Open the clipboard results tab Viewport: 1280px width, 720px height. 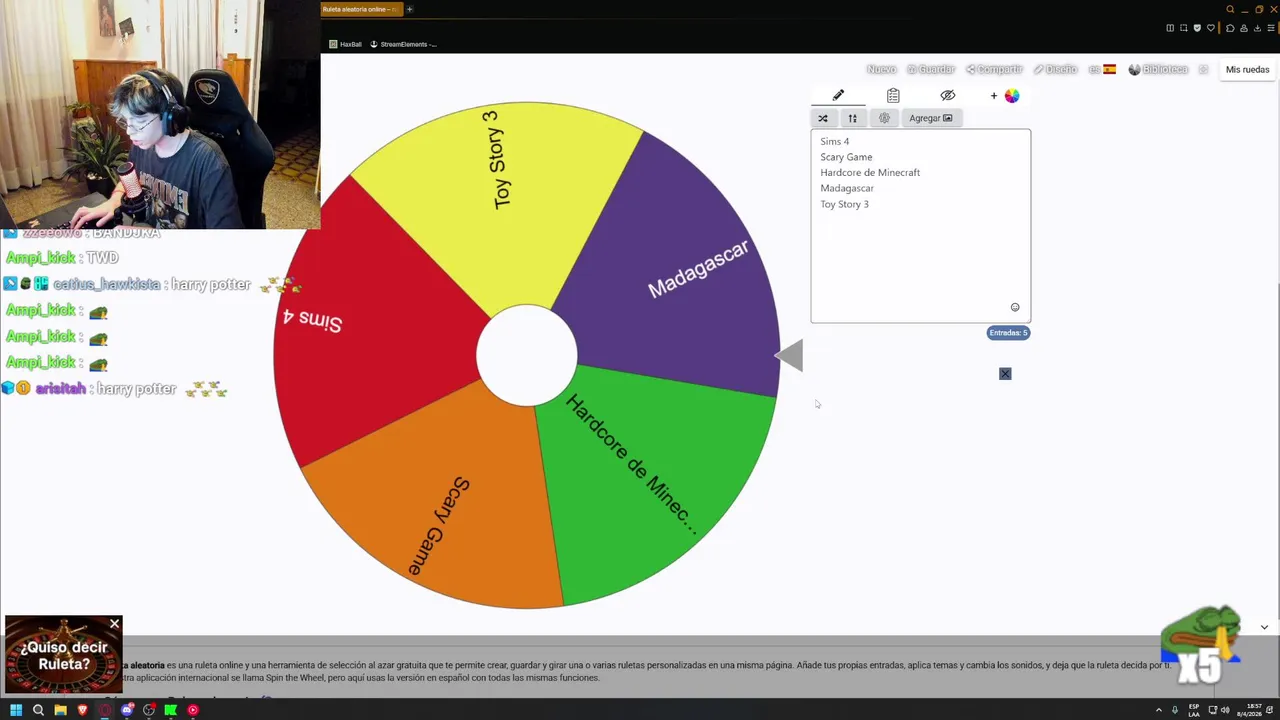click(x=893, y=96)
